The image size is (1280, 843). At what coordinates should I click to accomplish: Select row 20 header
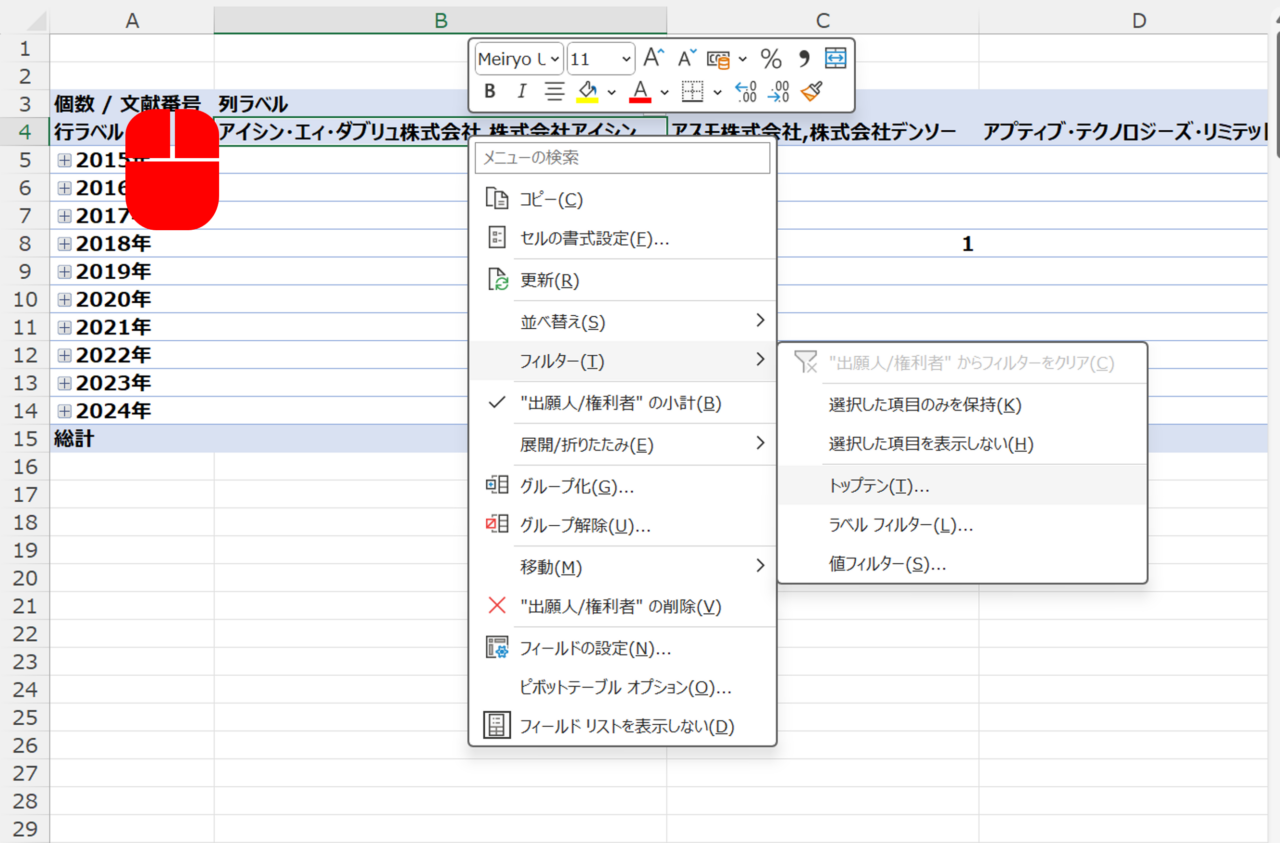25,578
